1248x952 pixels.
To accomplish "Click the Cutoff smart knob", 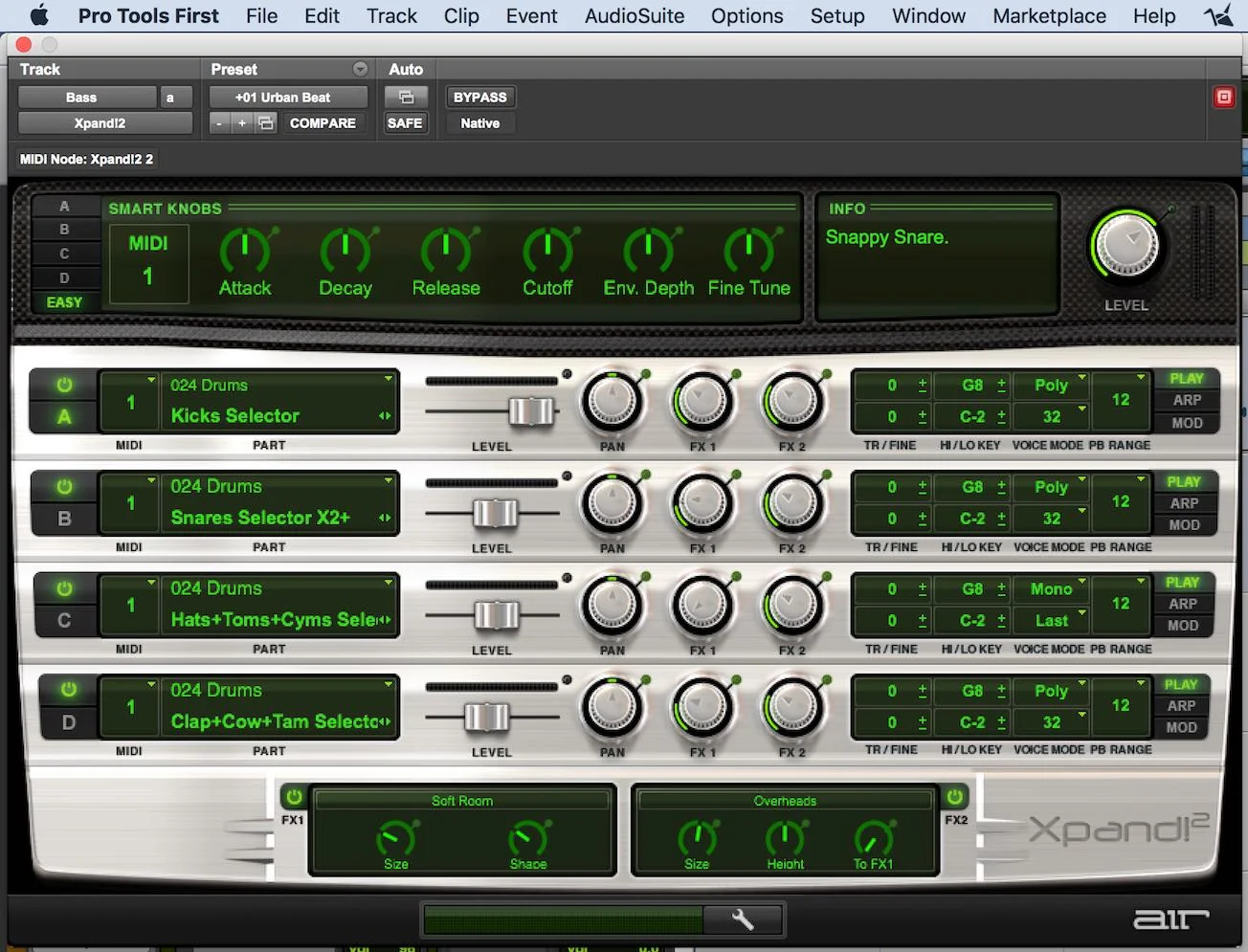I will click(547, 251).
